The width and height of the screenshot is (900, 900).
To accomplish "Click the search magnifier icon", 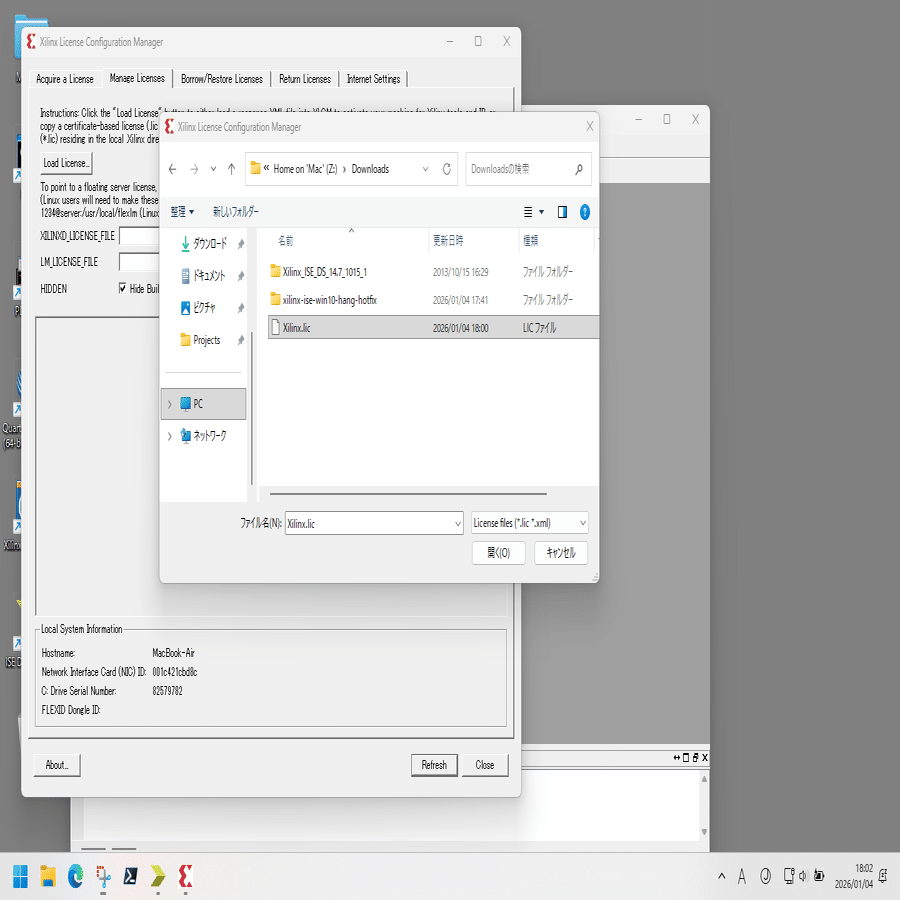I will pyautogui.click(x=579, y=169).
